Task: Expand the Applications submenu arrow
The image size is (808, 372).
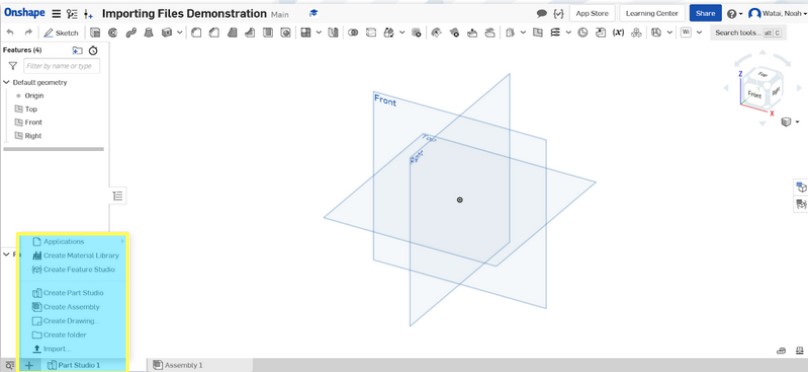Action: (x=122, y=241)
